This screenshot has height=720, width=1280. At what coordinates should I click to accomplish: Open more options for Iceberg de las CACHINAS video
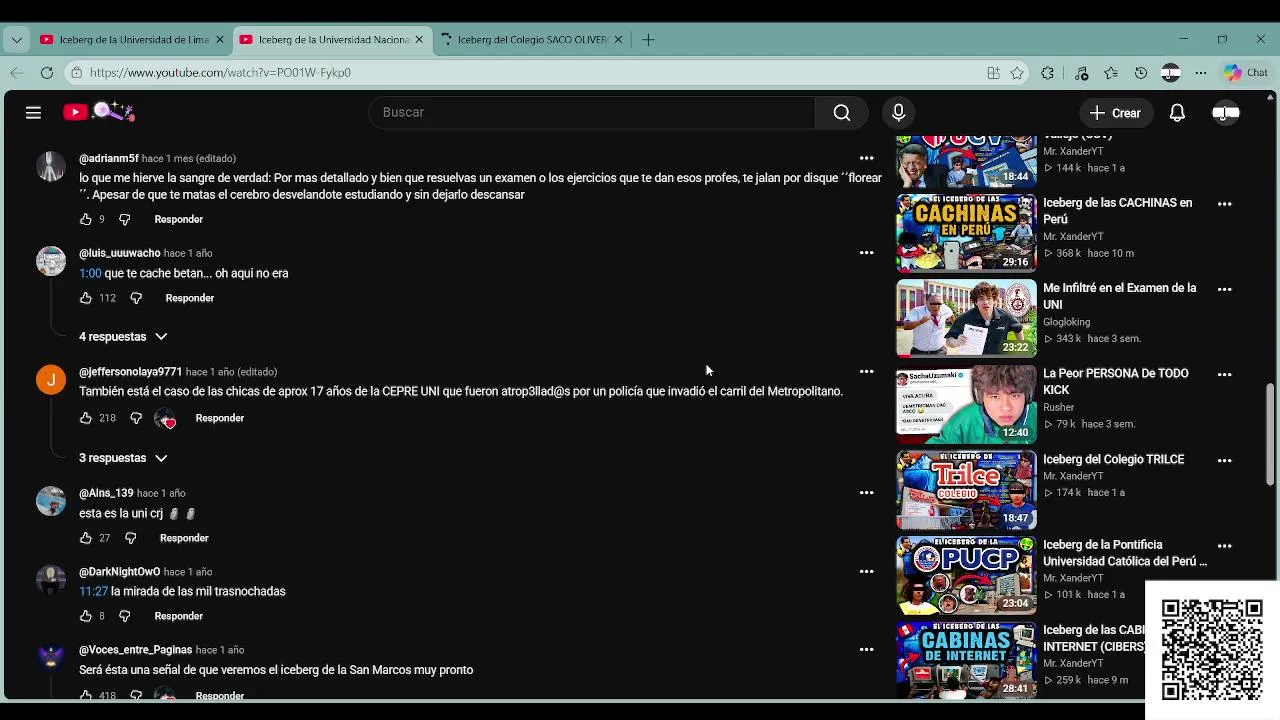[x=1224, y=203]
